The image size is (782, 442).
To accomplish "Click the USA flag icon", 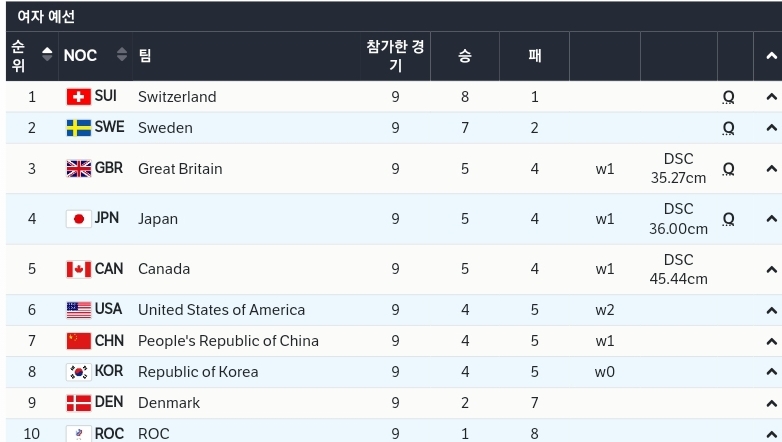I will (x=79, y=310).
